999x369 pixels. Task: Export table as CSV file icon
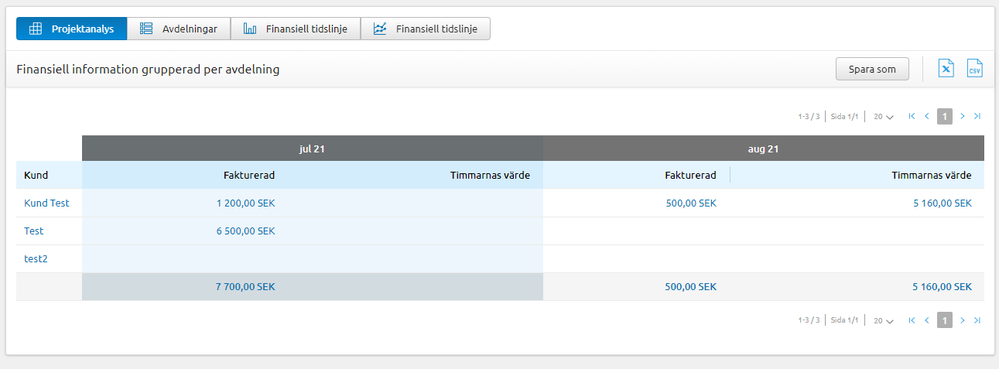975,69
